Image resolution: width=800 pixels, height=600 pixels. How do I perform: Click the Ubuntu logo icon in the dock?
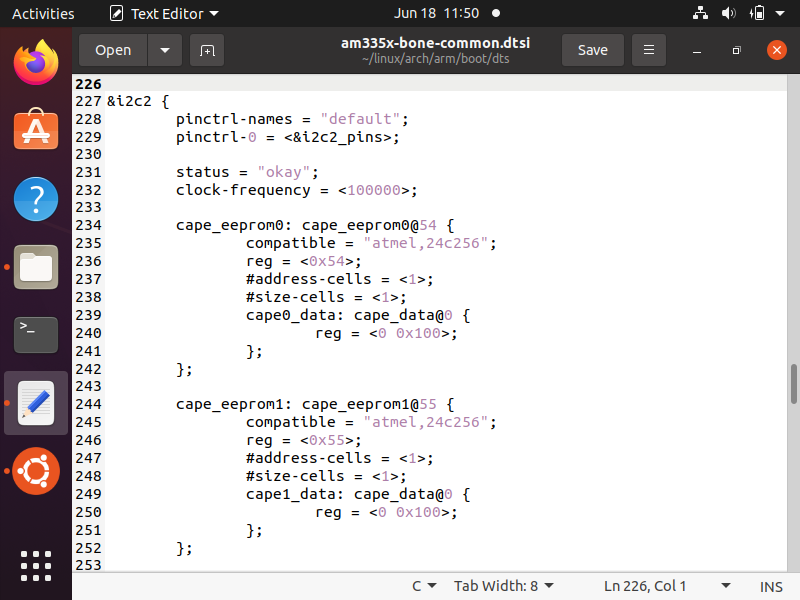click(x=36, y=471)
